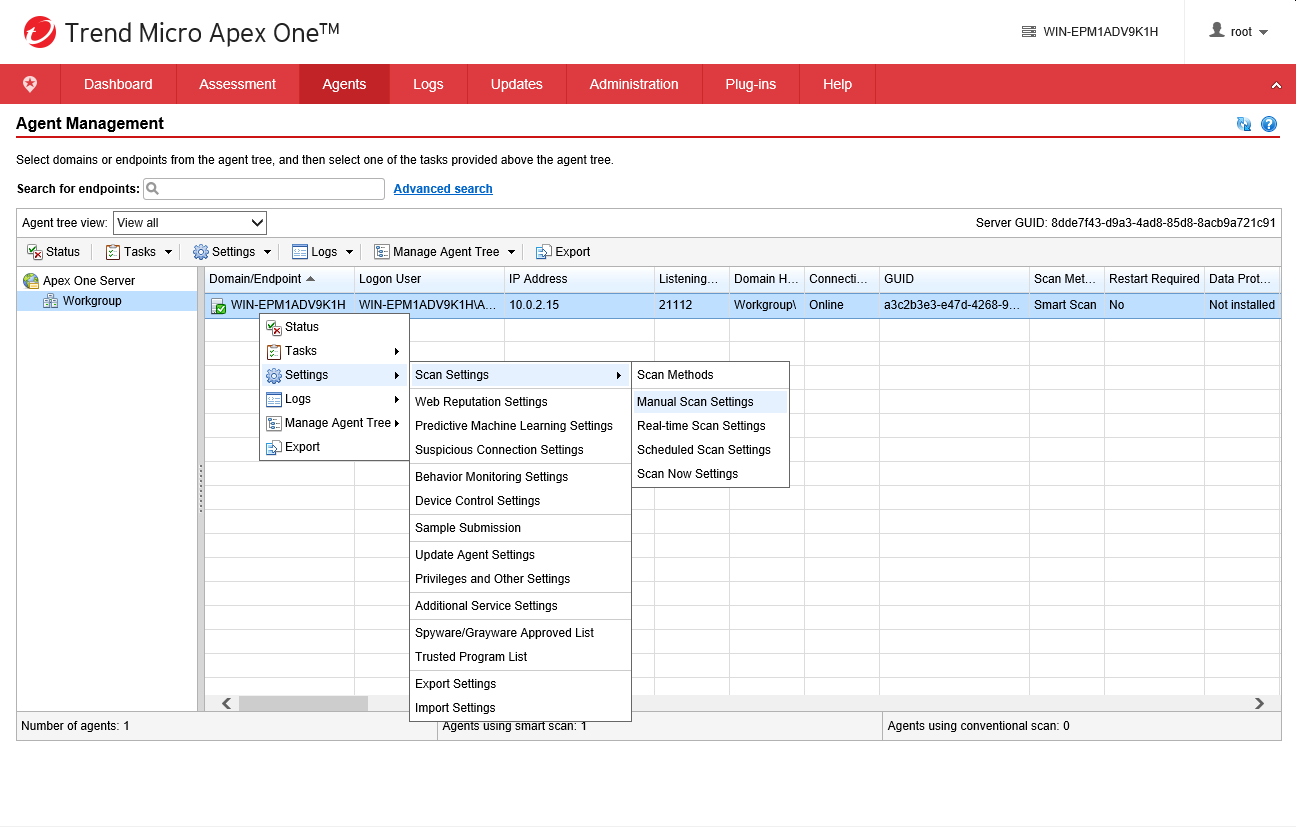This screenshot has height=827, width=1296.
Task: Click the Tasks clipboard icon in toolbar
Action: (x=113, y=252)
